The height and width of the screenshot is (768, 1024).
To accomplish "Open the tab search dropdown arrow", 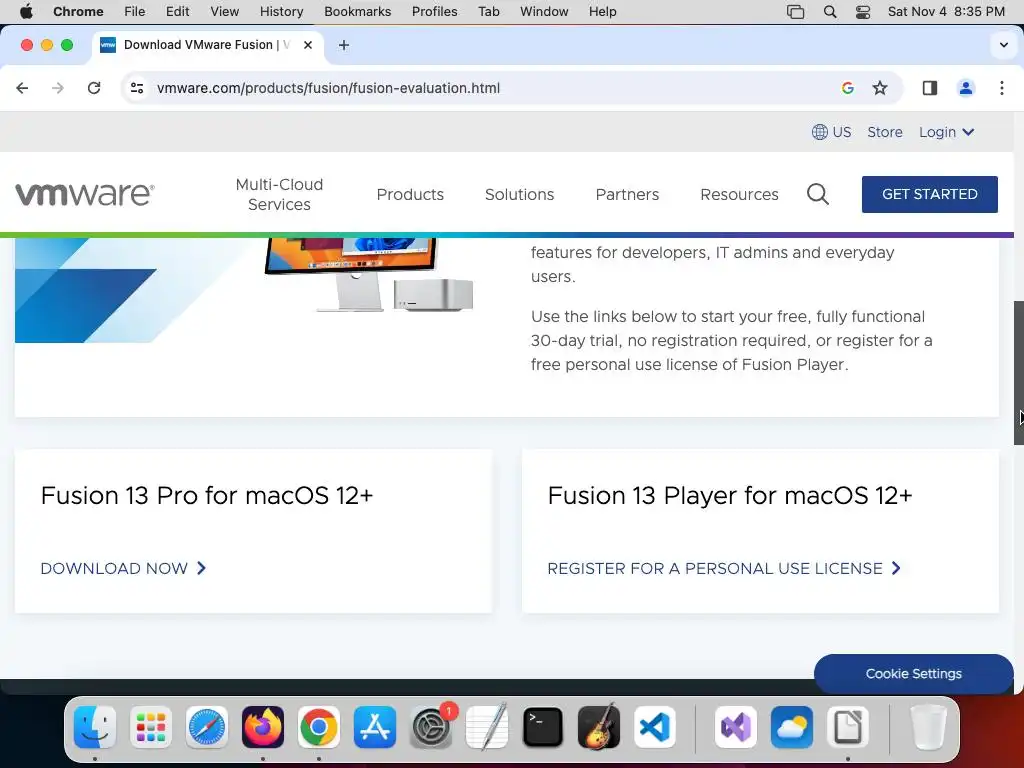I will click(x=1004, y=45).
